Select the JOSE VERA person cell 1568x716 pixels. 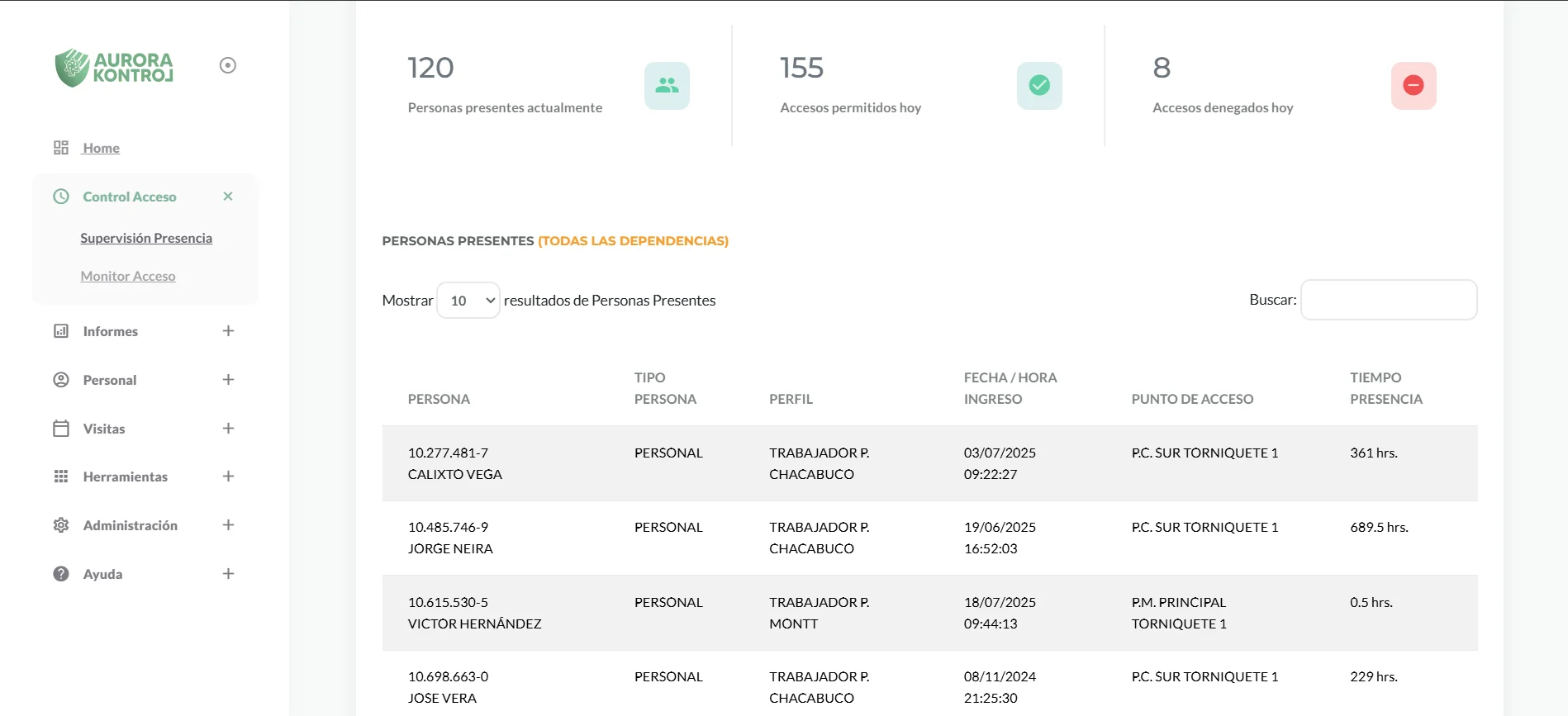click(448, 687)
